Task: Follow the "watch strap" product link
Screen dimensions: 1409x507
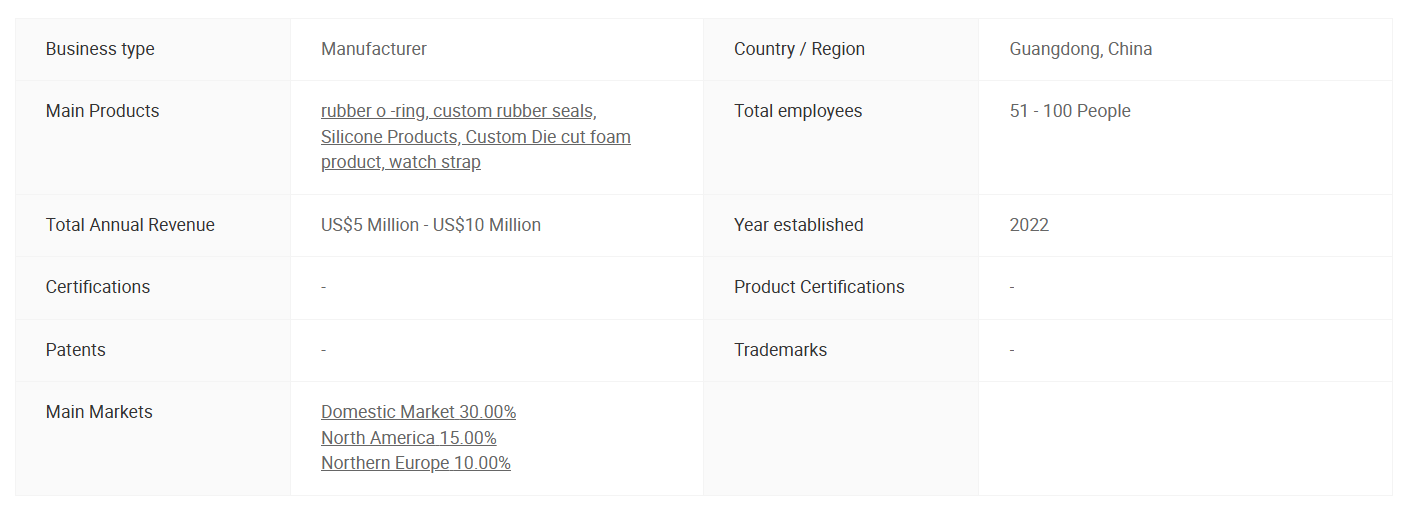Action: pyautogui.click(x=435, y=162)
